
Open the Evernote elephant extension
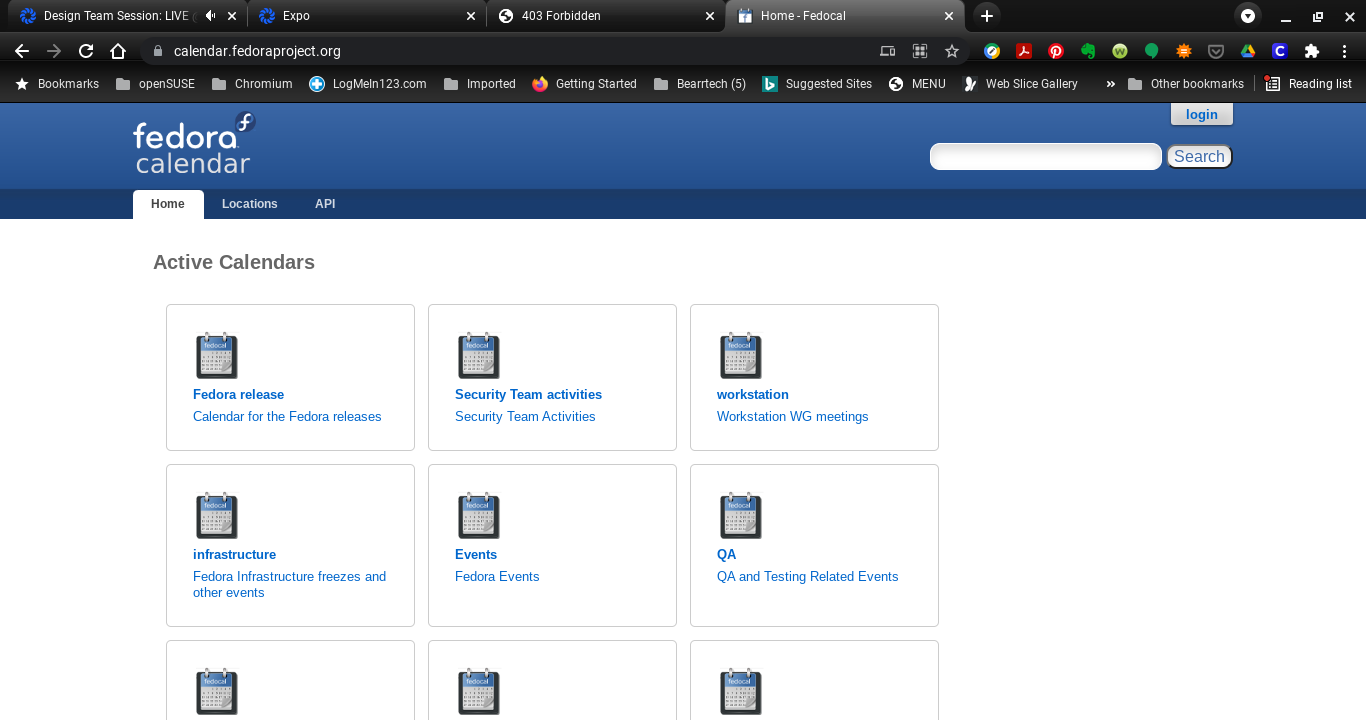[x=1088, y=51]
